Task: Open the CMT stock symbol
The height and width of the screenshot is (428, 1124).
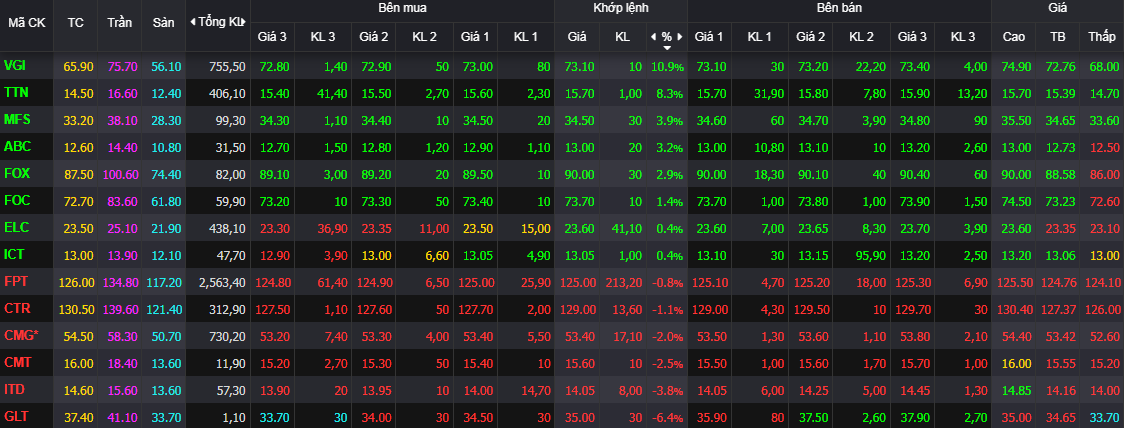Action: (16, 363)
